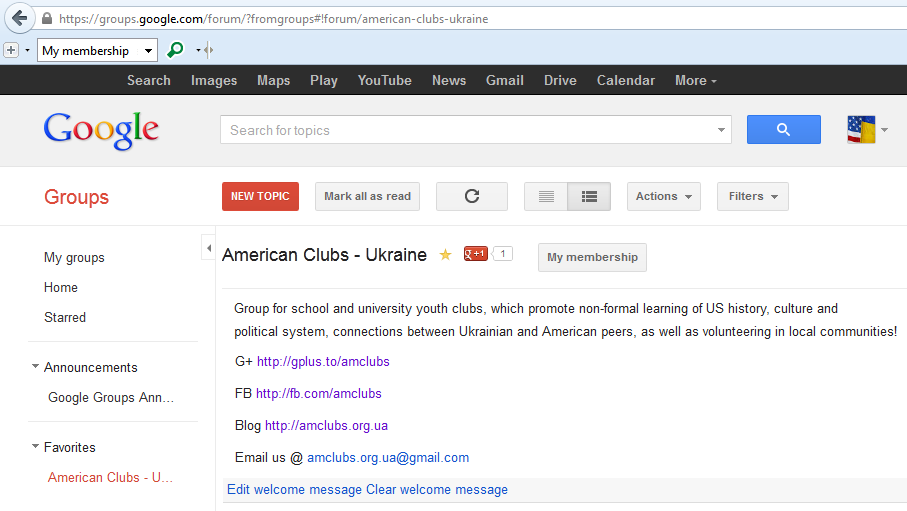Open American Clubs - U... favorite

click(x=110, y=477)
